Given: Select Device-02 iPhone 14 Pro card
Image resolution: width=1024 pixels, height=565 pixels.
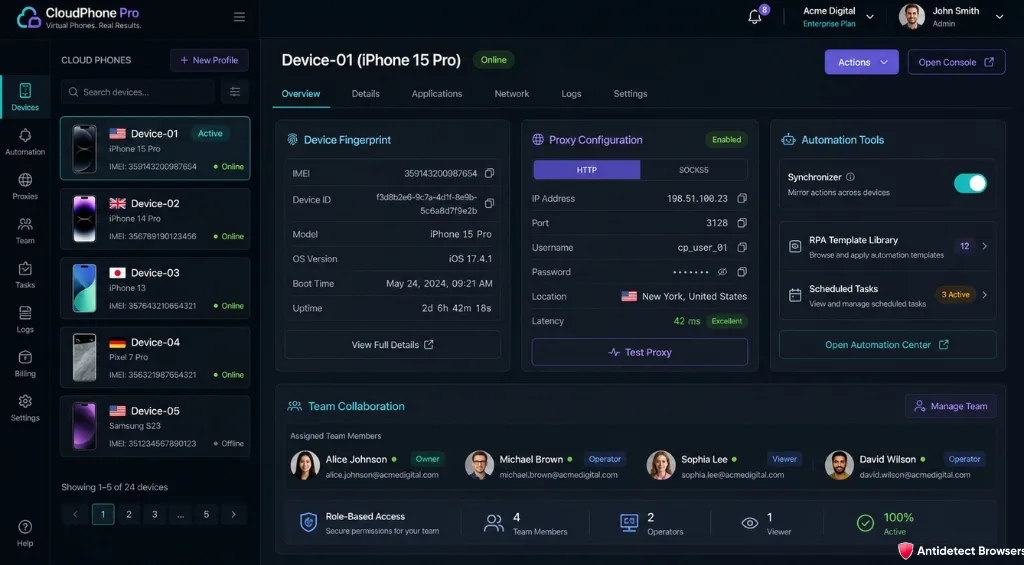Looking at the screenshot, I should point(155,219).
